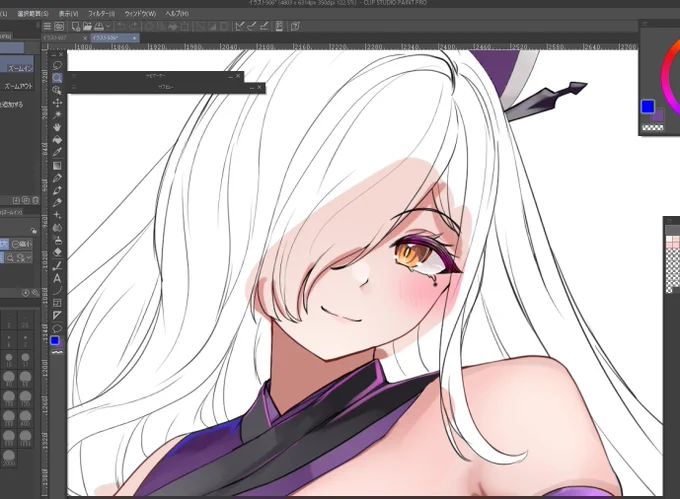The image size is (680, 499).
Task: Click the Save toolbar icon
Action: pos(99,26)
